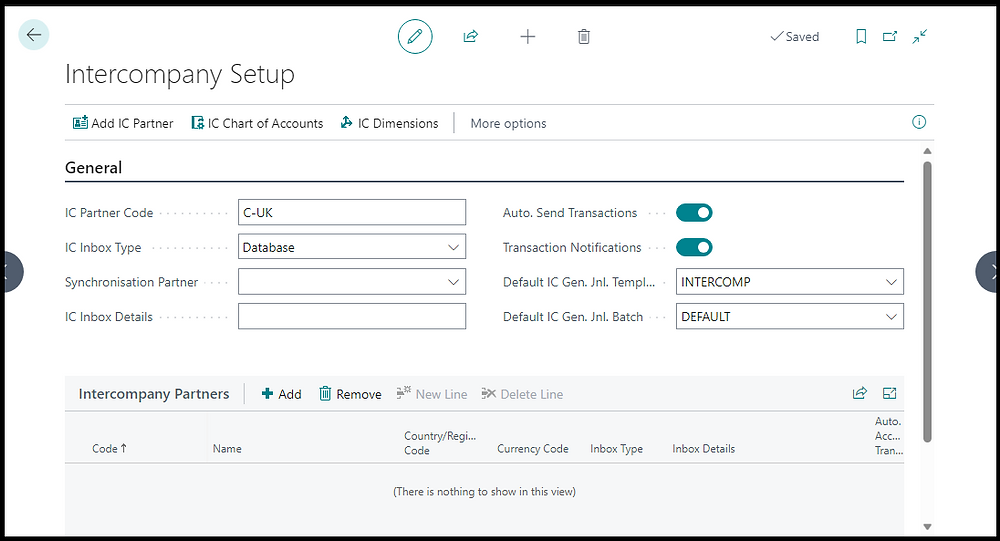Click the share icon in top bar
Image resolution: width=1000 pixels, height=541 pixels.
tap(471, 37)
